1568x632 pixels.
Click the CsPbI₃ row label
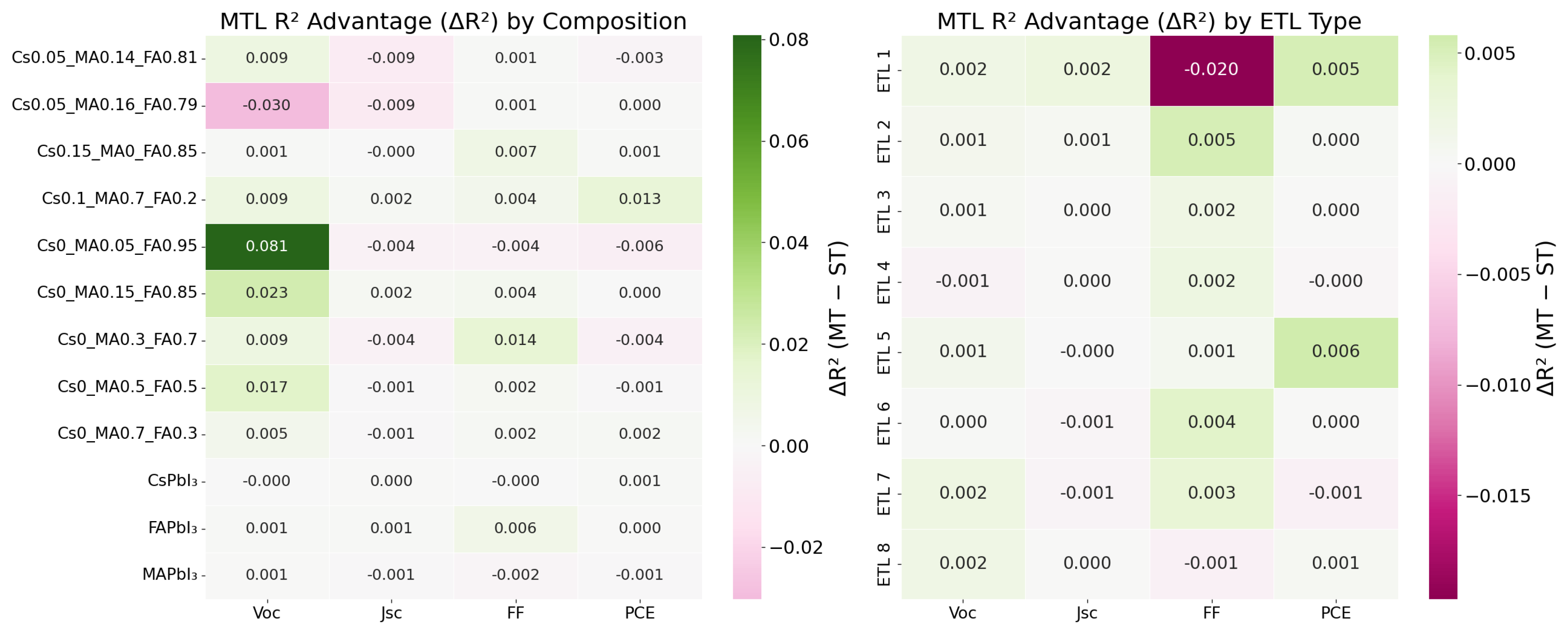pyautogui.click(x=172, y=481)
